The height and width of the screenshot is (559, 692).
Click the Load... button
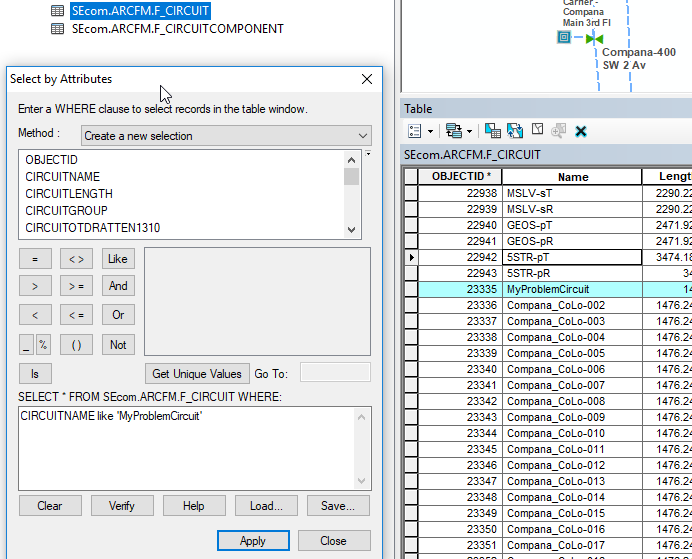pos(266,506)
